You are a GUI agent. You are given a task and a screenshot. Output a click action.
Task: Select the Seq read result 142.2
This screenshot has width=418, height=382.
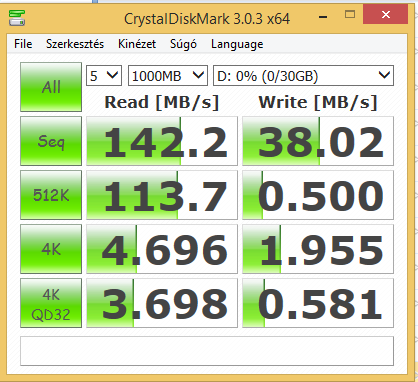coord(162,141)
